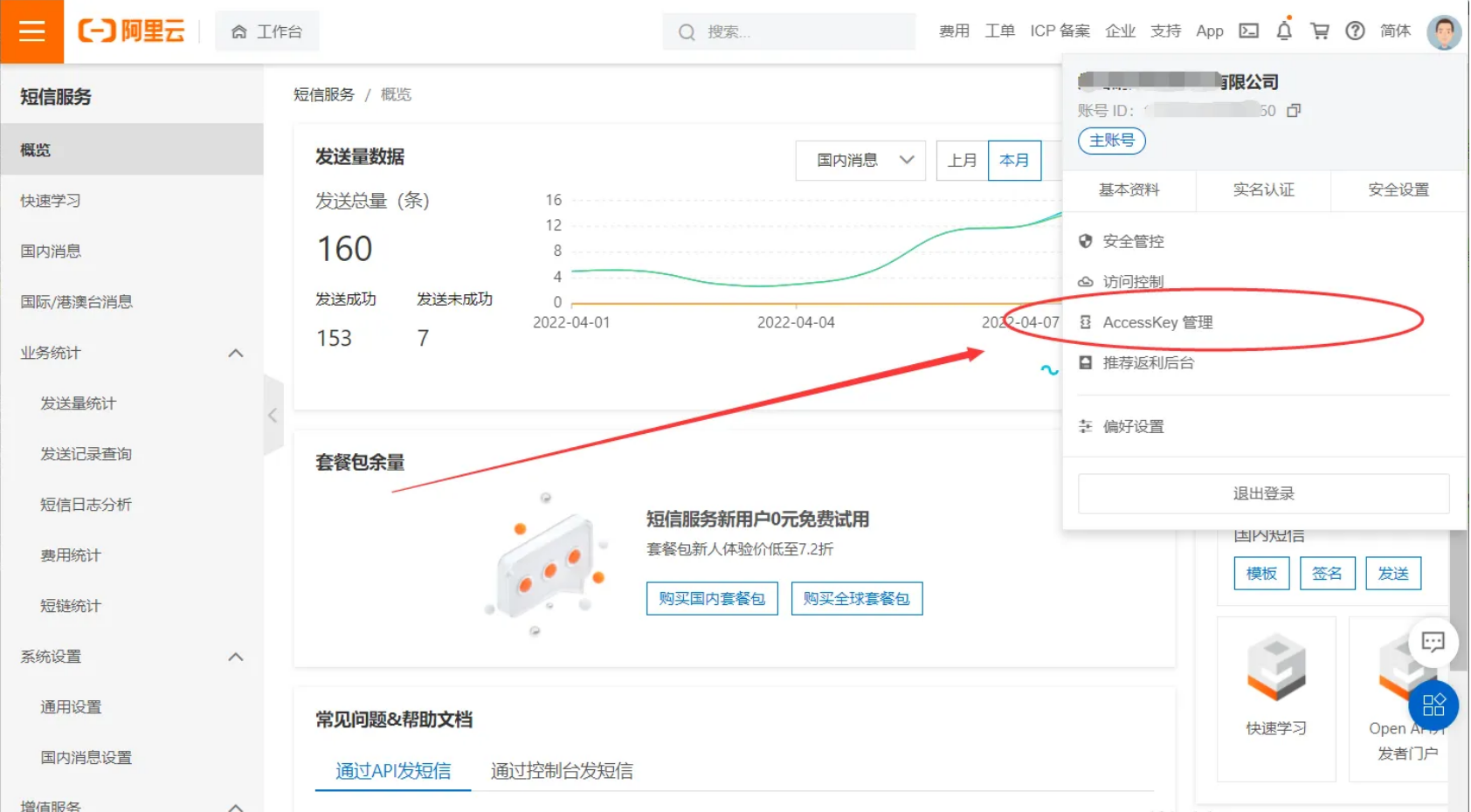
Task: Open the App menu item
Action: tap(1209, 31)
